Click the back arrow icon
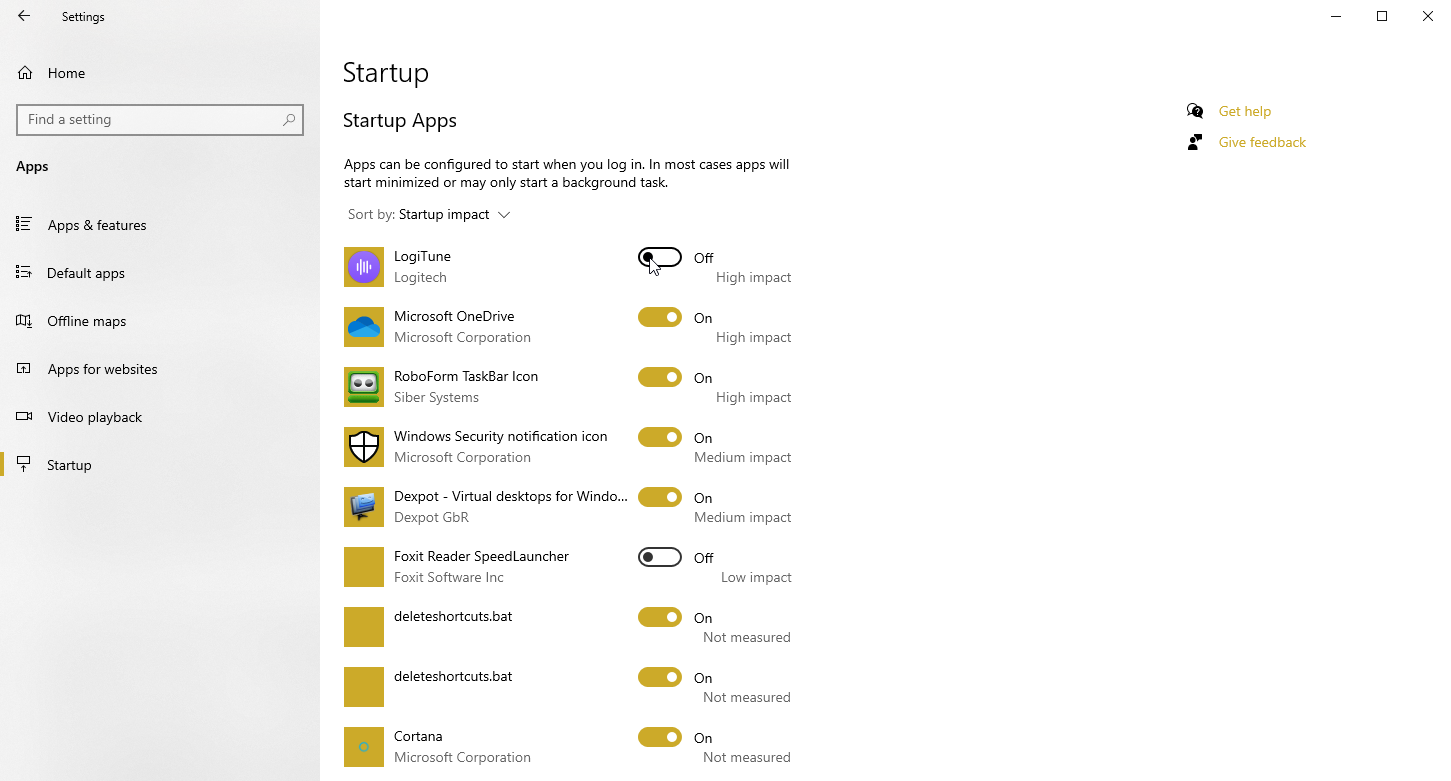 (24, 16)
